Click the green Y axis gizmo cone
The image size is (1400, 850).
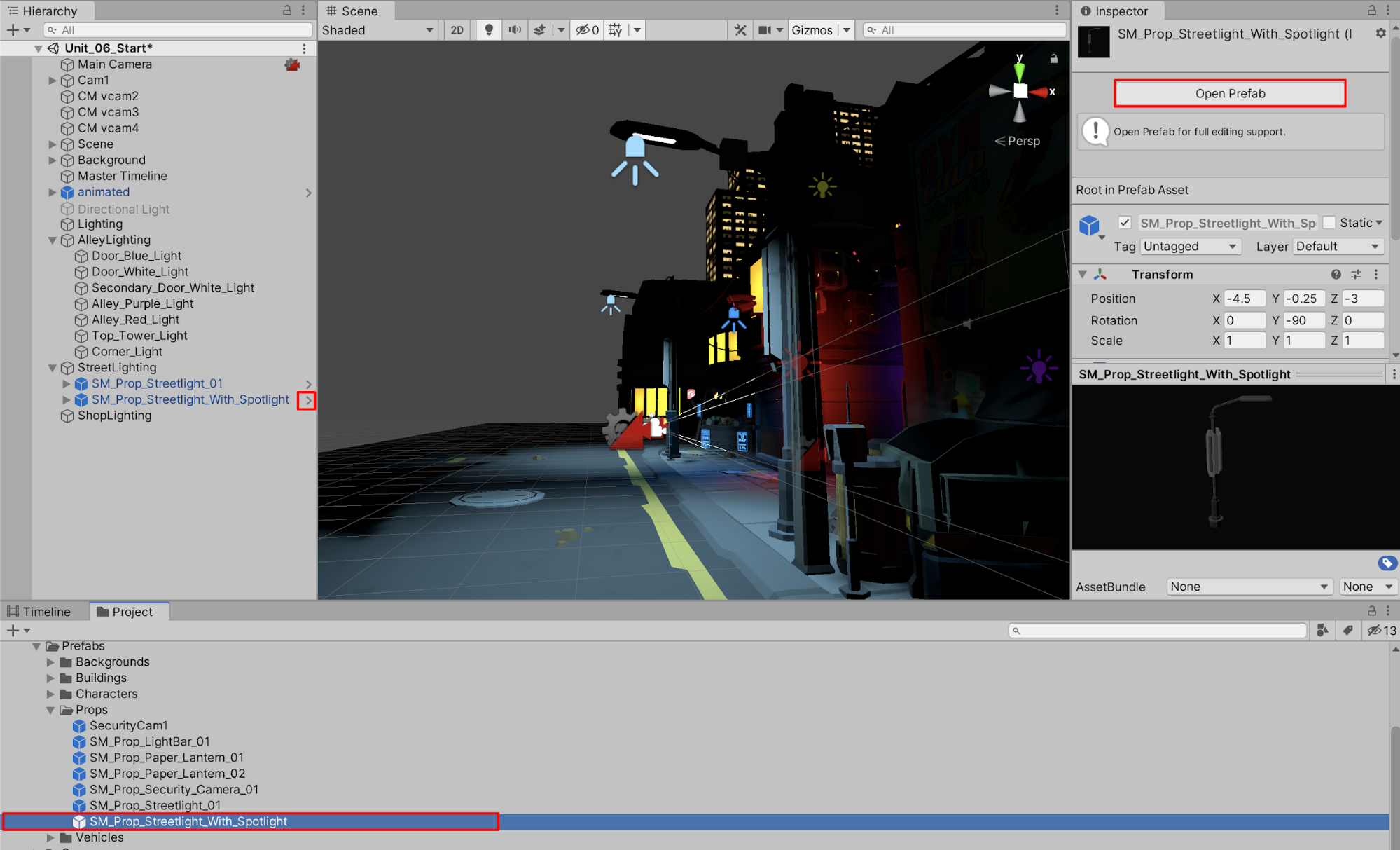[1020, 71]
